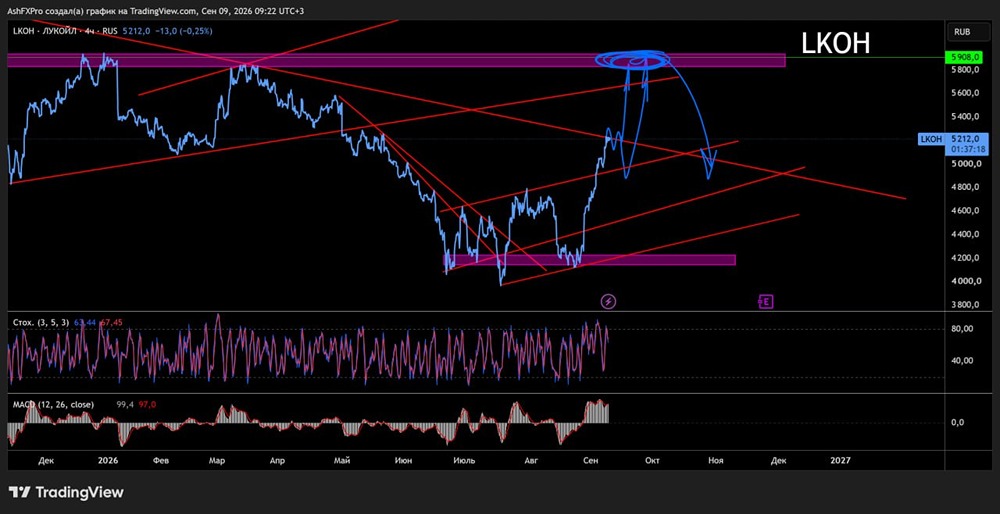Click the 5400,0 price axis value
1000x514 pixels.
tap(966, 117)
